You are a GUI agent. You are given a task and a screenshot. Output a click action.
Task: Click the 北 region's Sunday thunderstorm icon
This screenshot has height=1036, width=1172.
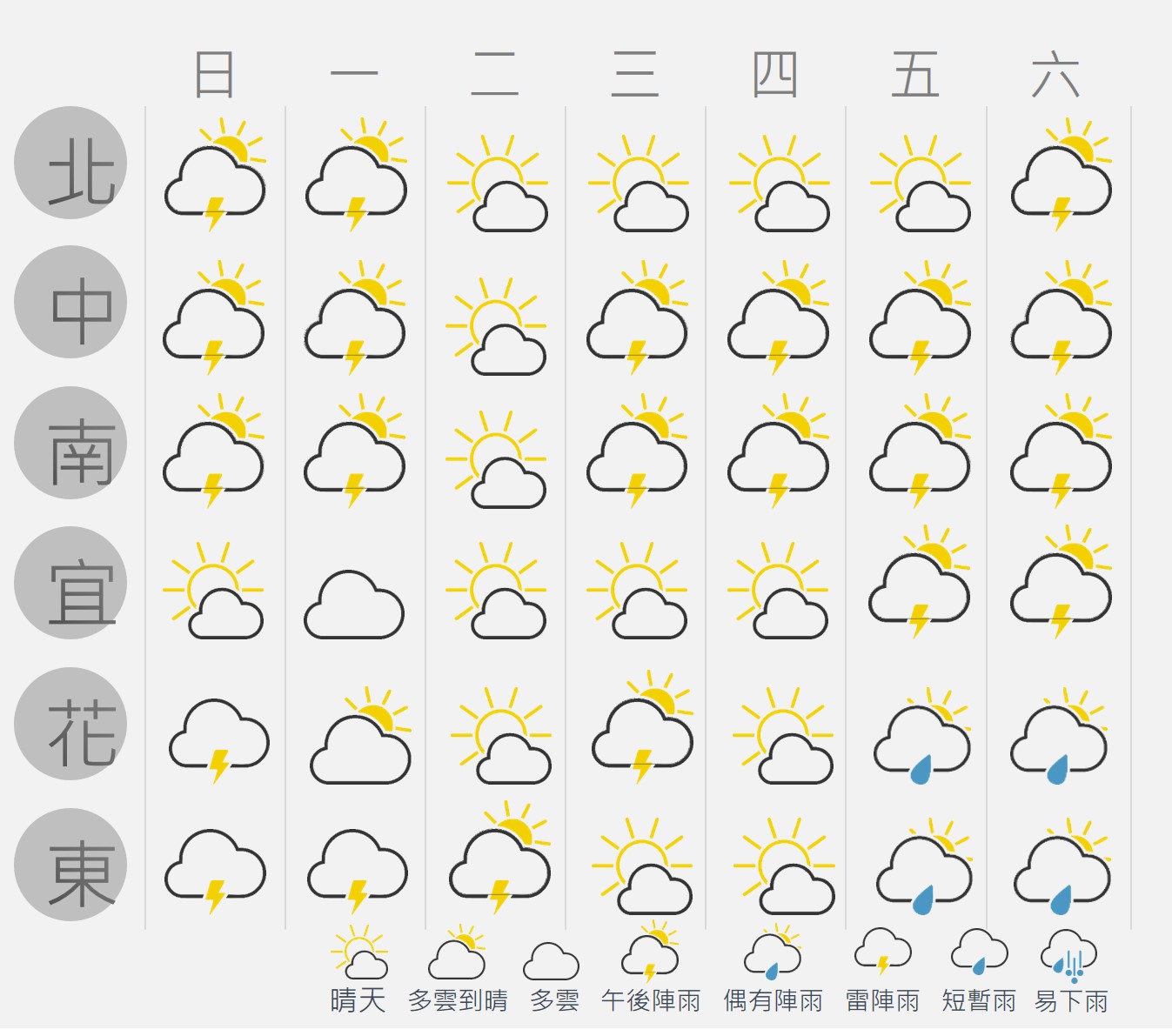point(215,175)
